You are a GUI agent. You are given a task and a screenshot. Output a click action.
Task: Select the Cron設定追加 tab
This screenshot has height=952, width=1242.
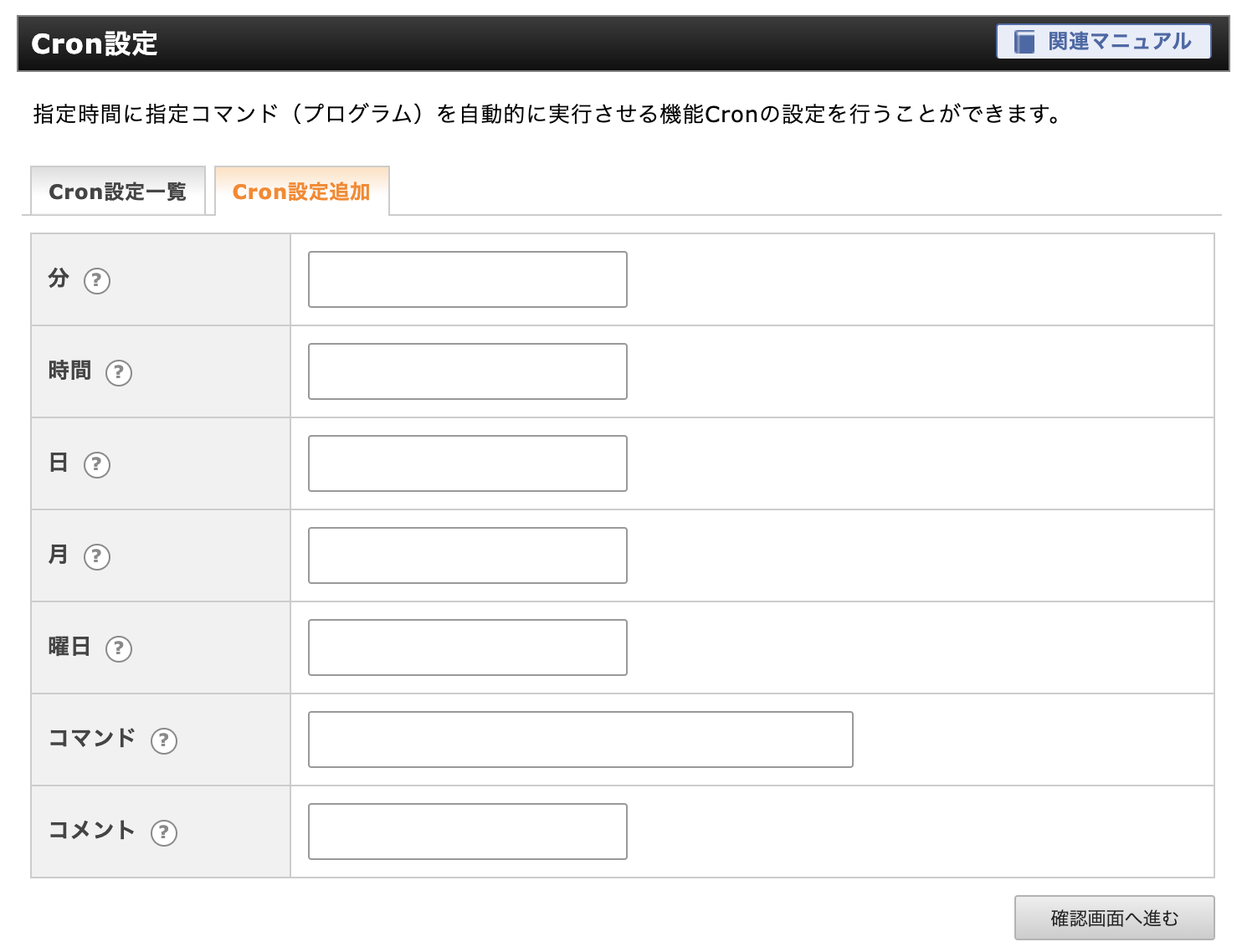(x=301, y=192)
